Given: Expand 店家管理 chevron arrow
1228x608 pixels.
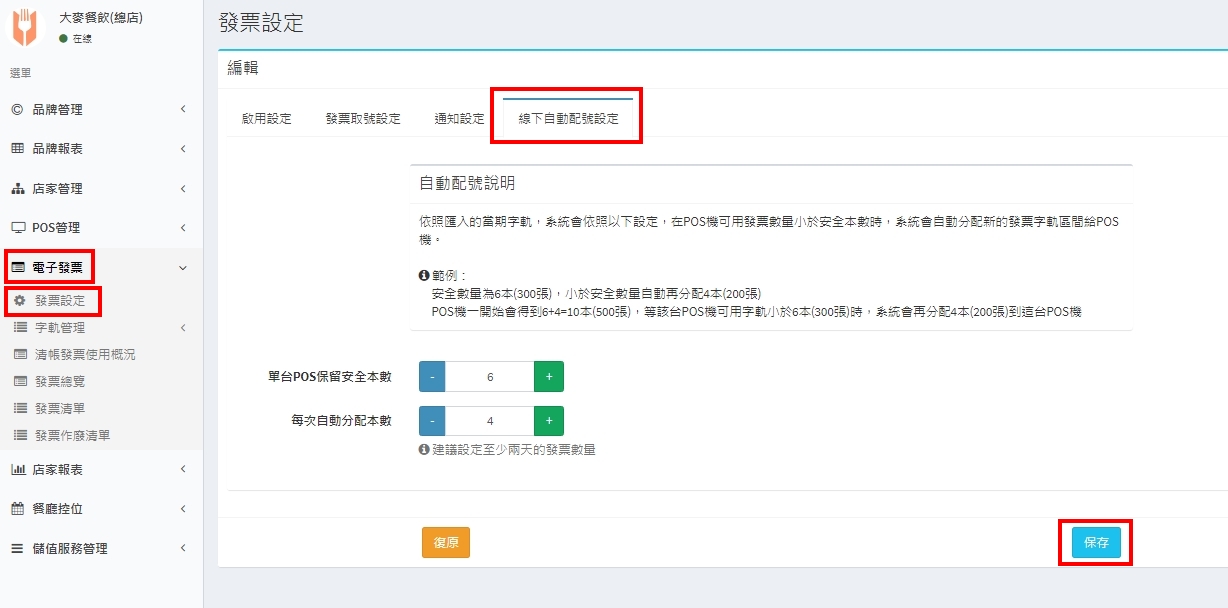Looking at the screenshot, I should (x=183, y=188).
